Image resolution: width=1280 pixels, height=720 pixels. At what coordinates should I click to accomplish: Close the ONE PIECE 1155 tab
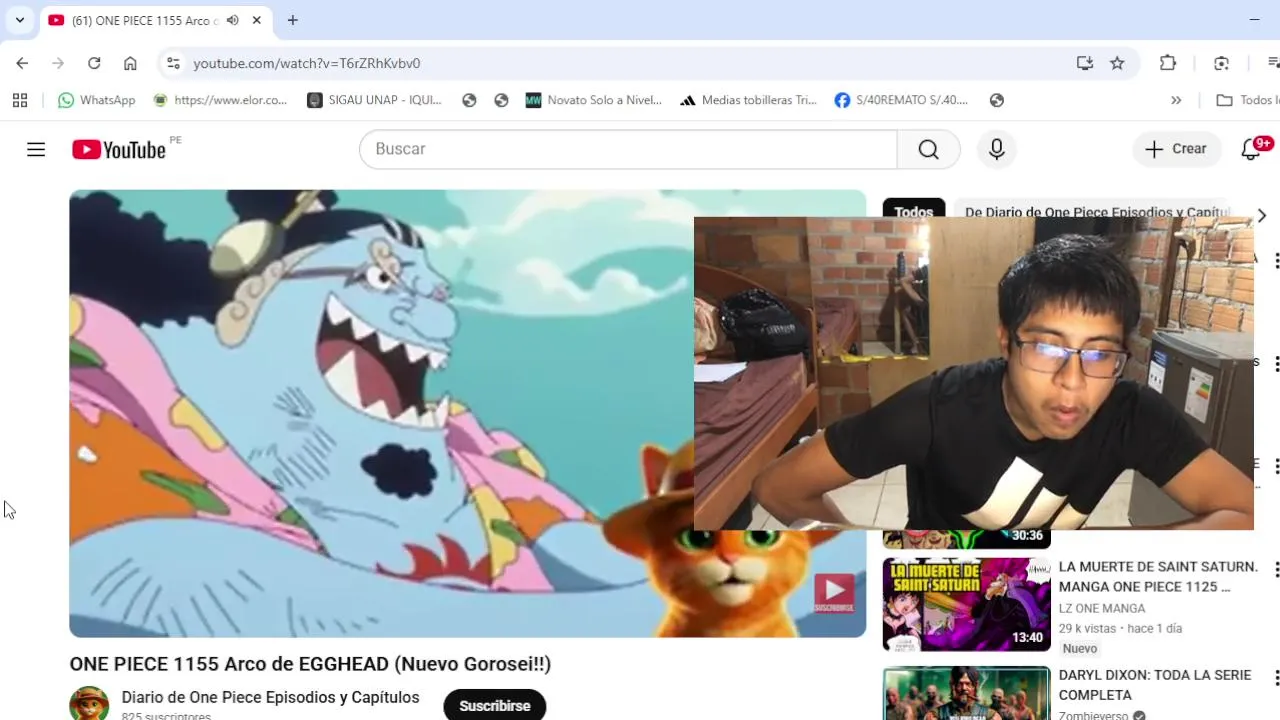tap(257, 20)
